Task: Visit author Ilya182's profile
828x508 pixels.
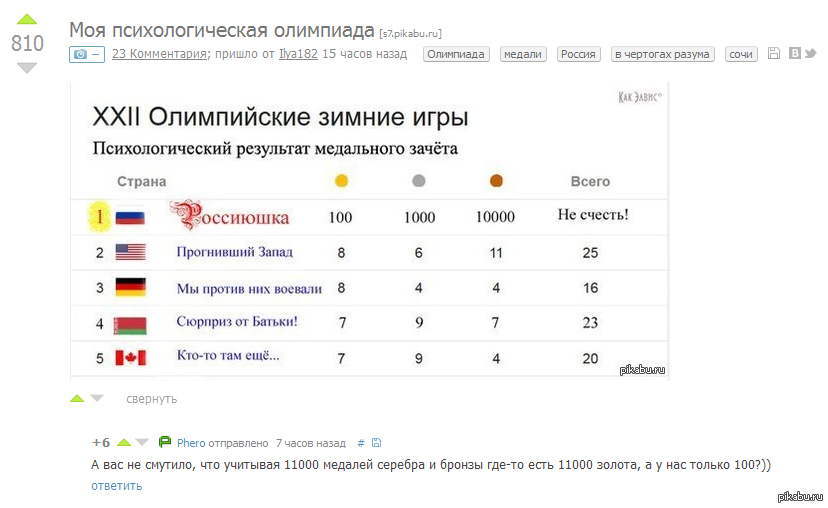Action: [x=298, y=54]
